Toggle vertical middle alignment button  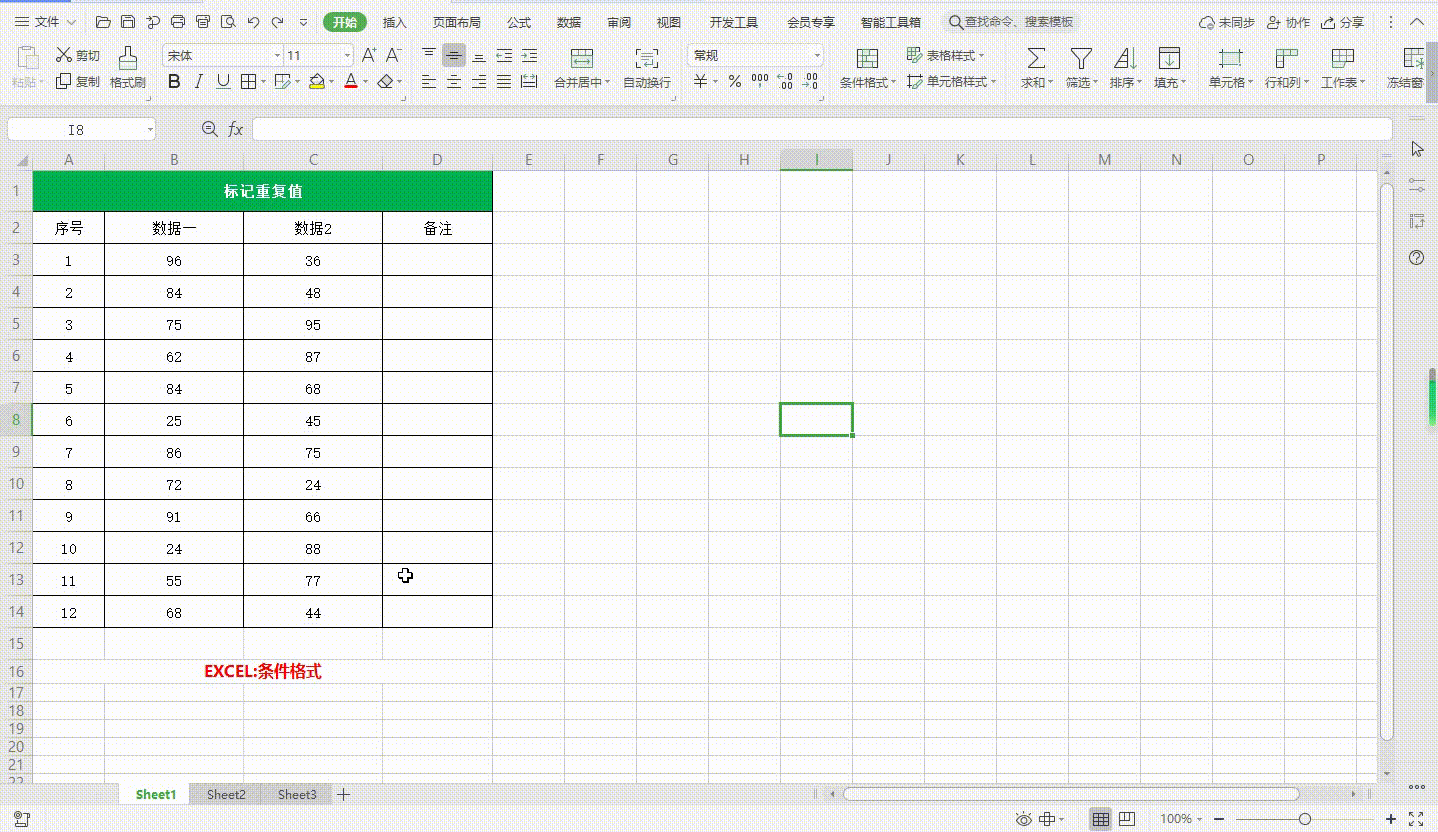pos(454,56)
